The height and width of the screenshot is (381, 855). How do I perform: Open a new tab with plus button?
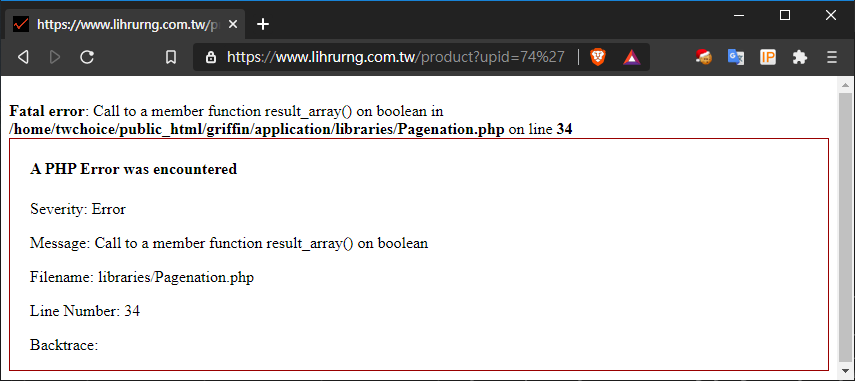pos(263,25)
